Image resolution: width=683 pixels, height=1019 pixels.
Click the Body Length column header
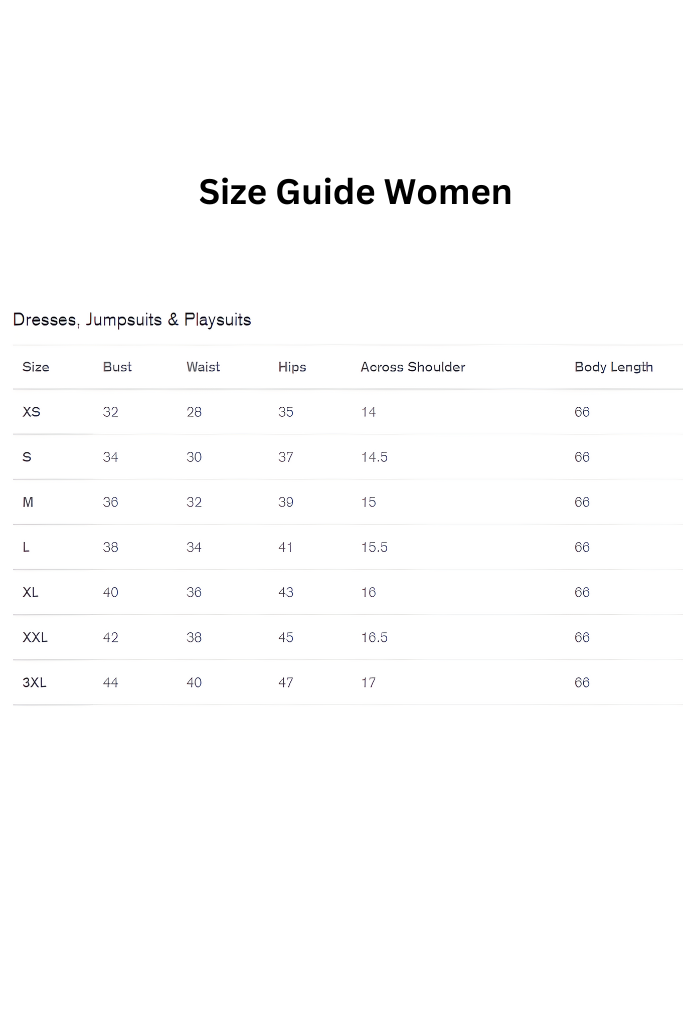tap(613, 367)
